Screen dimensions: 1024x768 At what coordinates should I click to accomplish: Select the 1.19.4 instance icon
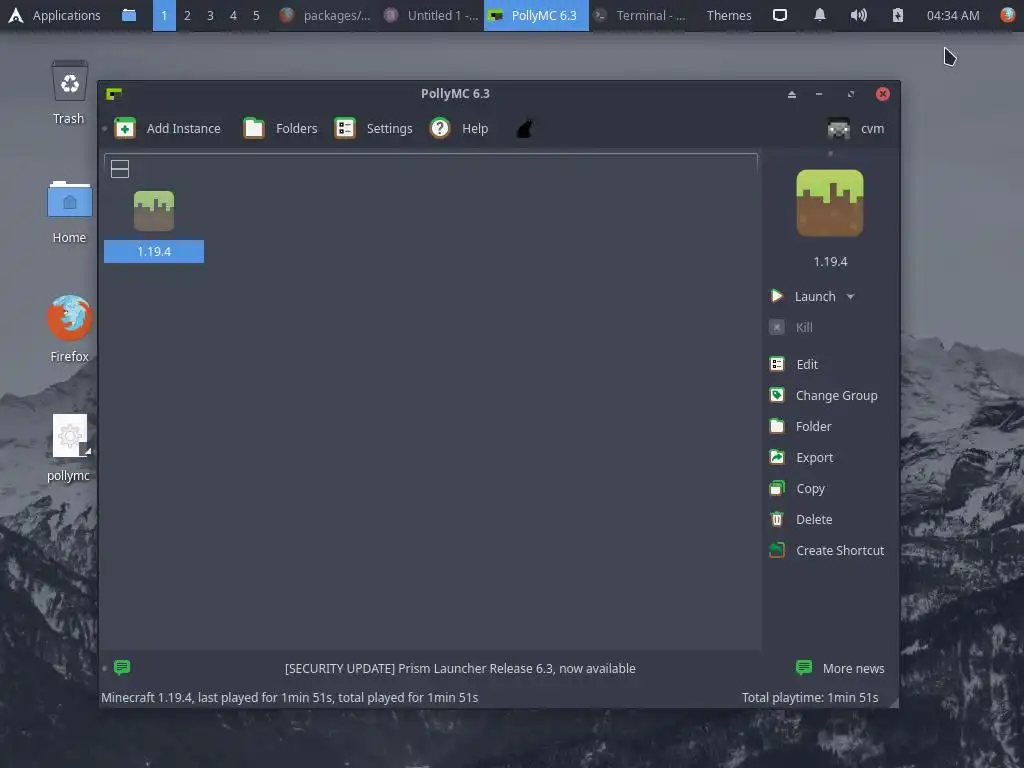click(x=154, y=210)
